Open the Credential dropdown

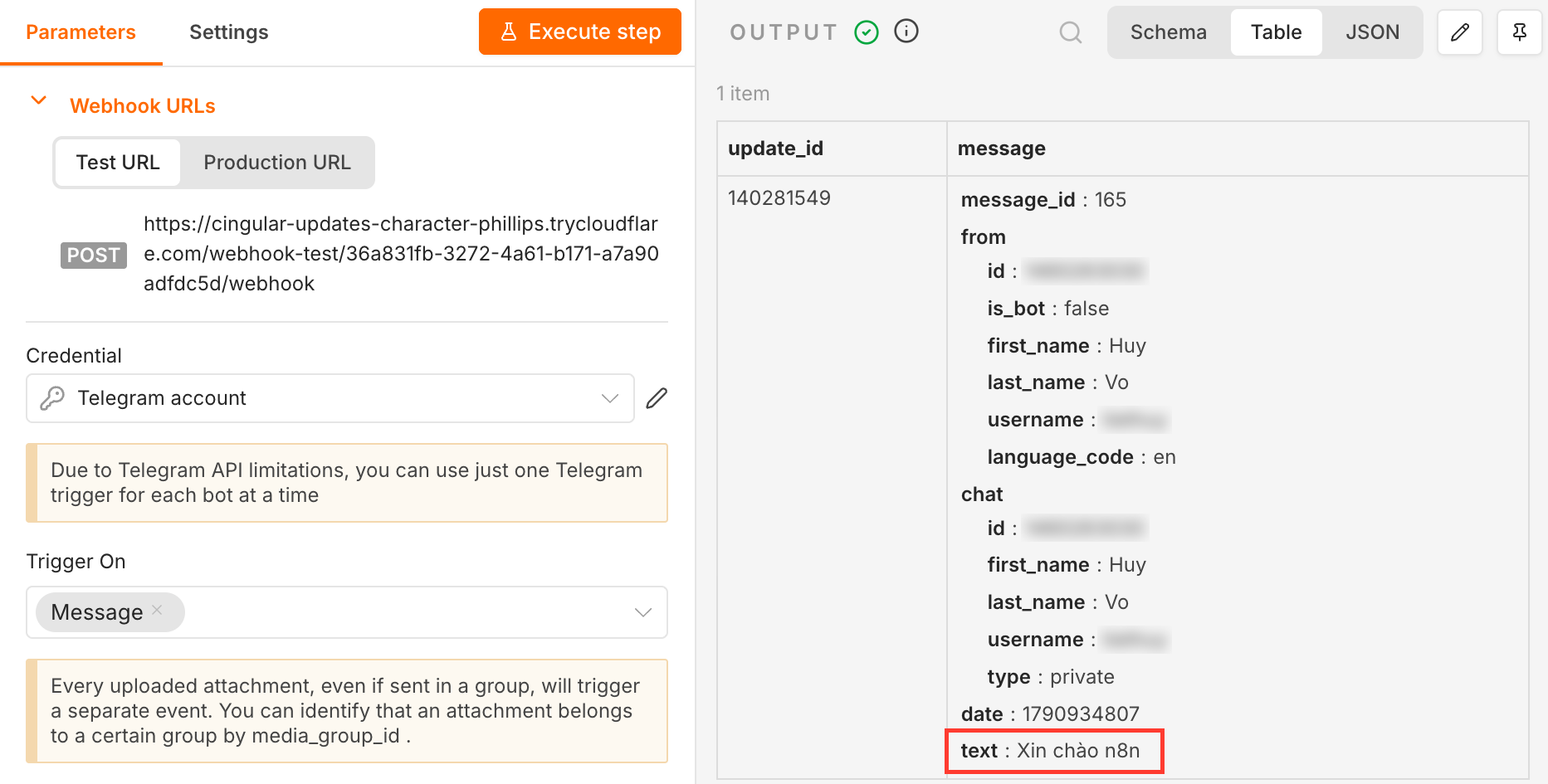tap(330, 398)
